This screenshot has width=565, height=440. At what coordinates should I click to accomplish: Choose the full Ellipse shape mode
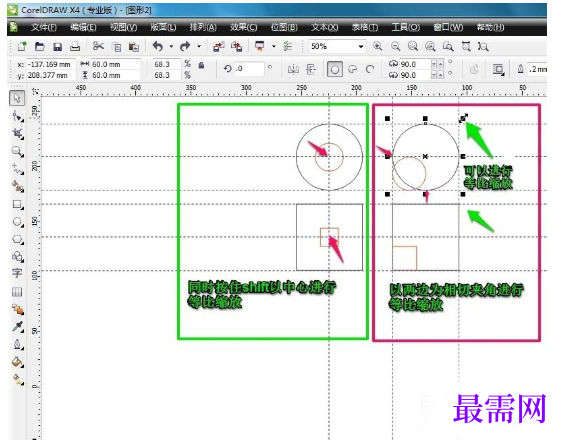coord(335,69)
